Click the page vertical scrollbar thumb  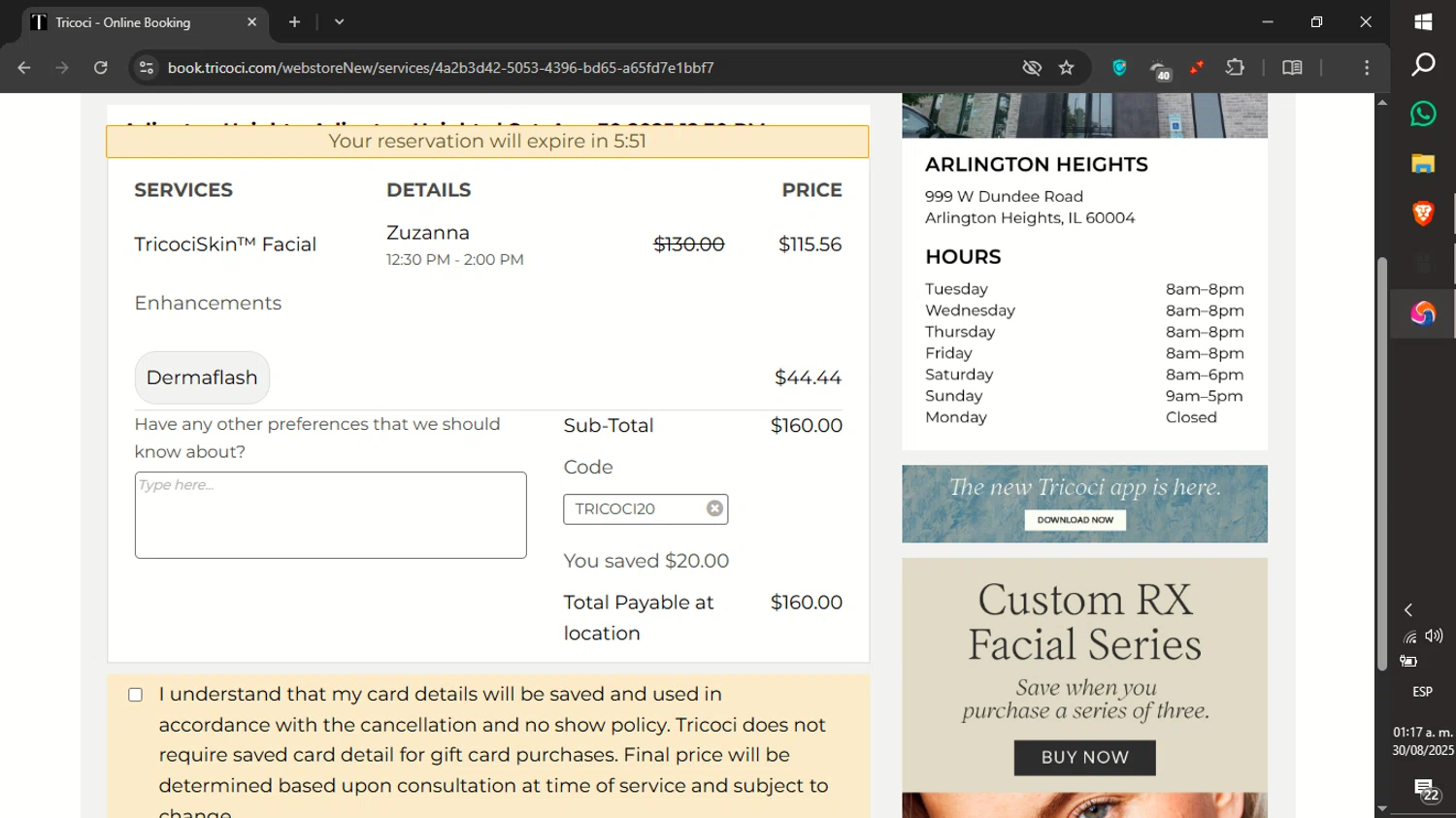click(1382, 464)
